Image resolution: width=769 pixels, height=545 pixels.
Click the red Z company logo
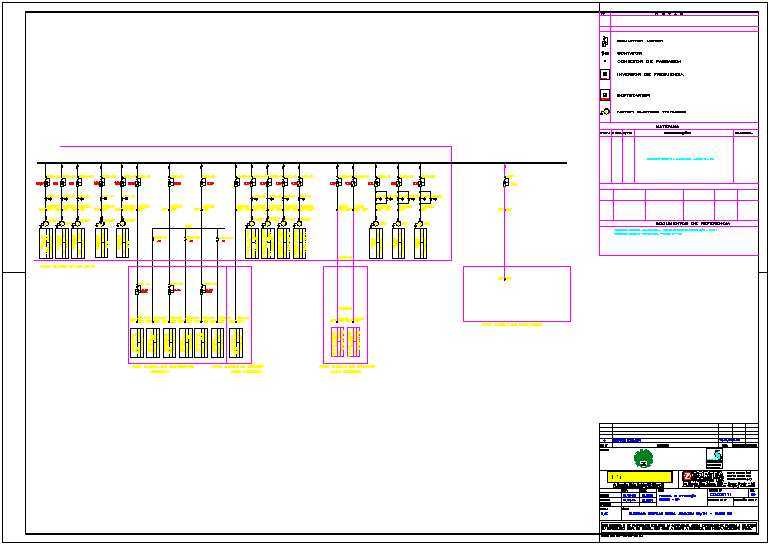point(688,476)
